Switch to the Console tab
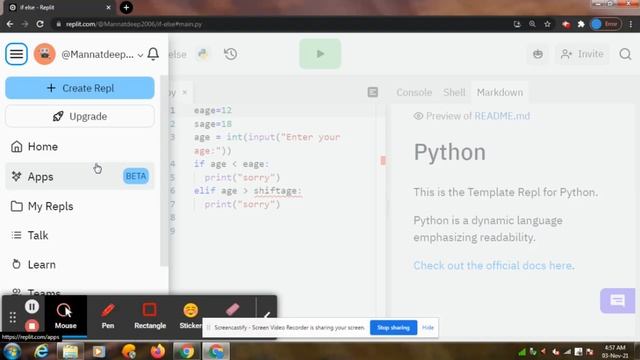640x360 pixels. [x=414, y=92]
